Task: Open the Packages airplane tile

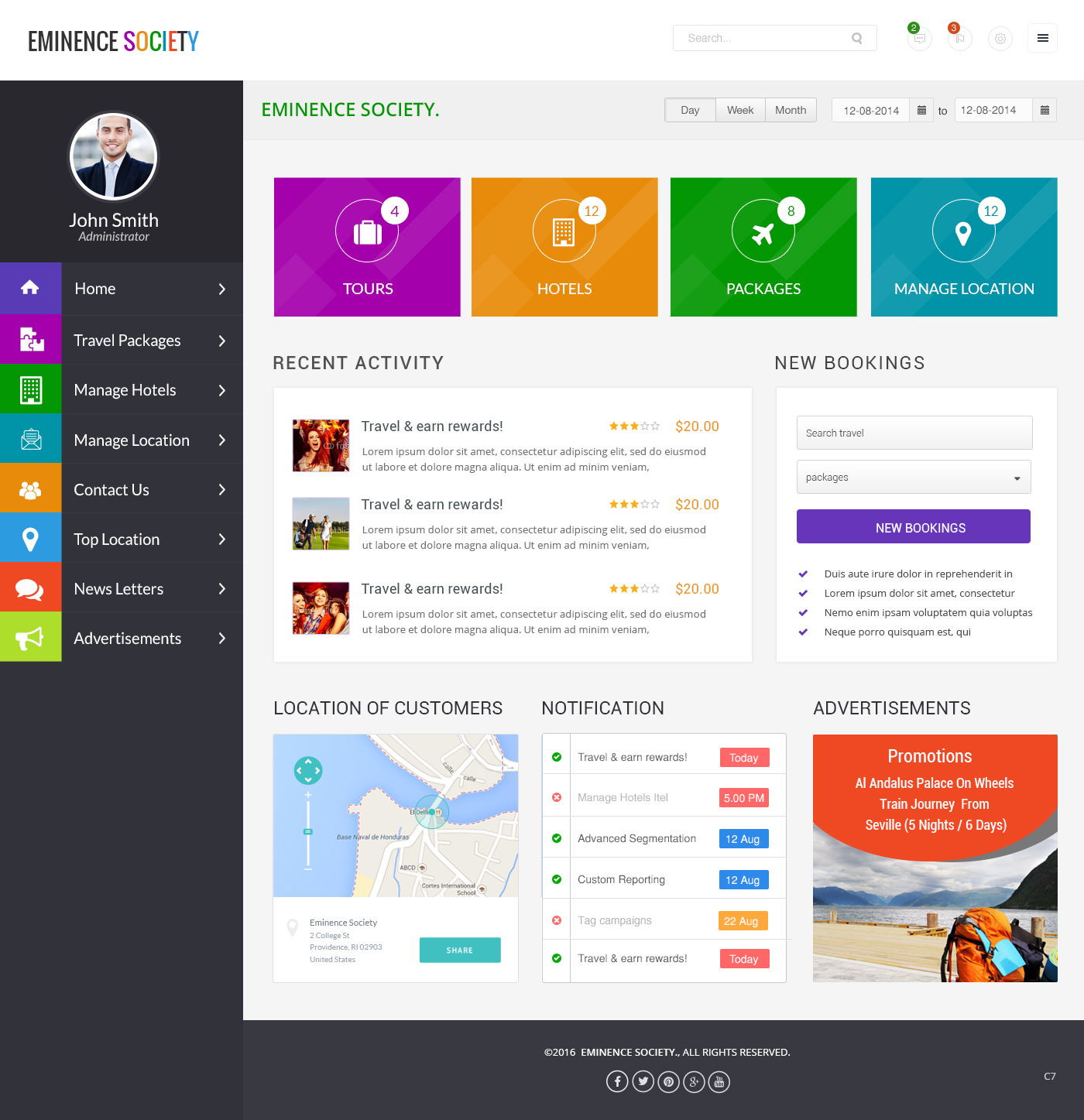Action: click(763, 247)
